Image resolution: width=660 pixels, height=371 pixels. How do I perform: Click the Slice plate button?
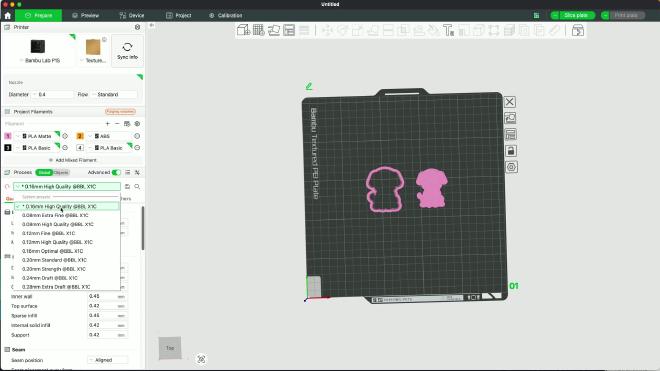tap(576, 16)
